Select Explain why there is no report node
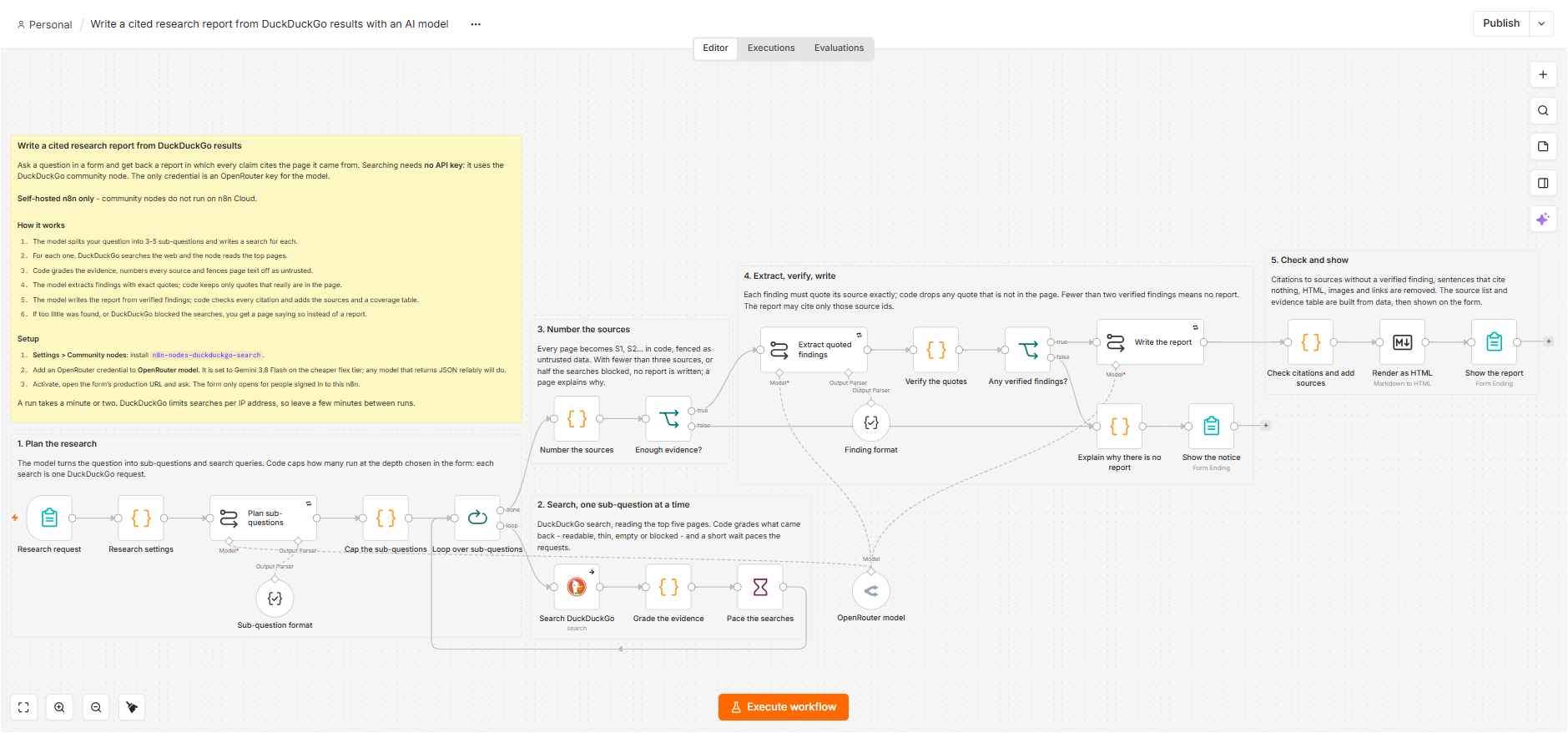Image resolution: width=1568 pixels, height=733 pixels. pos(1120,426)
